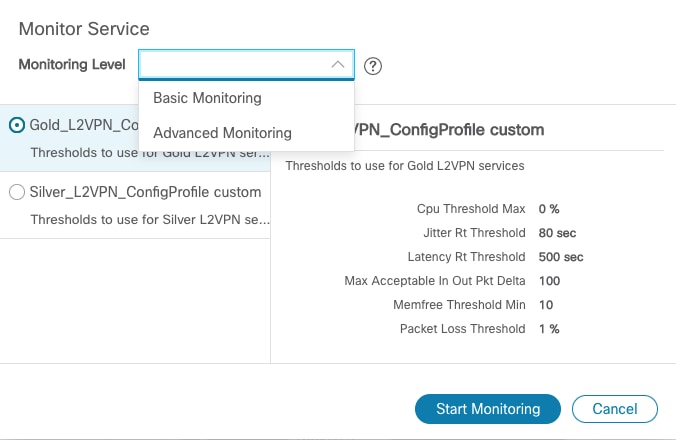Click the Gold L2VPN thresholds description in list
676x440 pixels.
click(150, 153)
